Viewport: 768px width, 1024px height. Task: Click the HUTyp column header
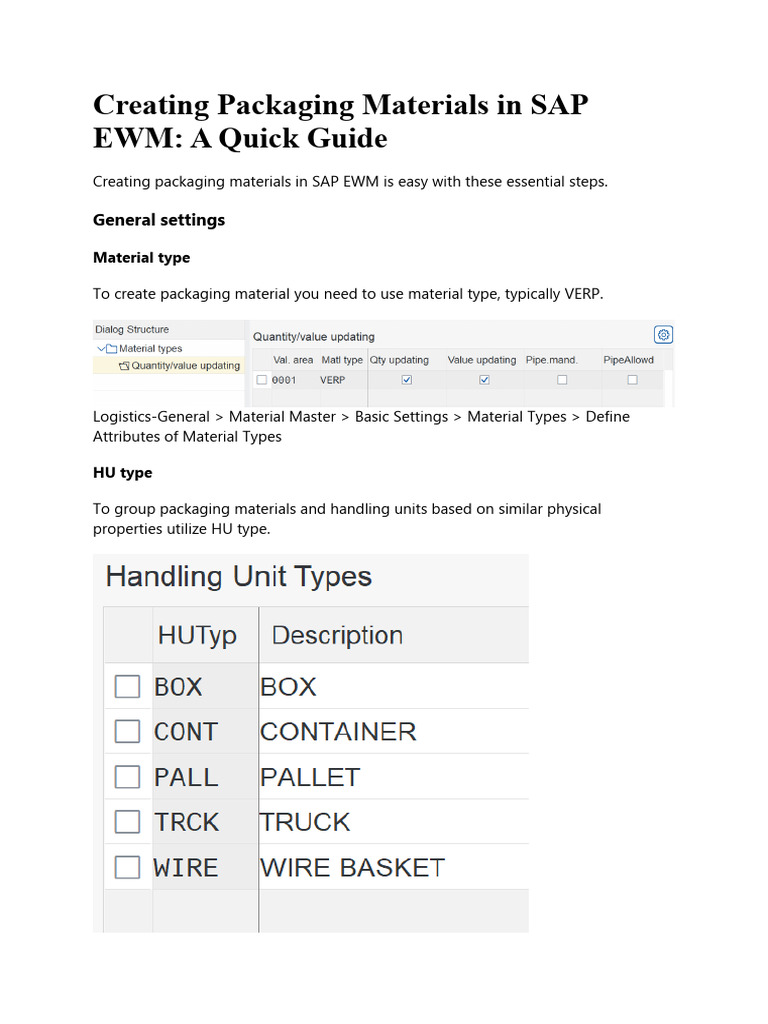(197, 635)
